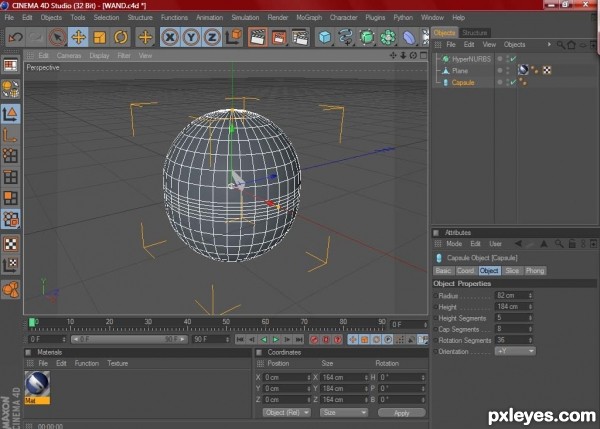This screenshot has width=600, height=429.
Task: Jump to animation start button
Action: 240,339
